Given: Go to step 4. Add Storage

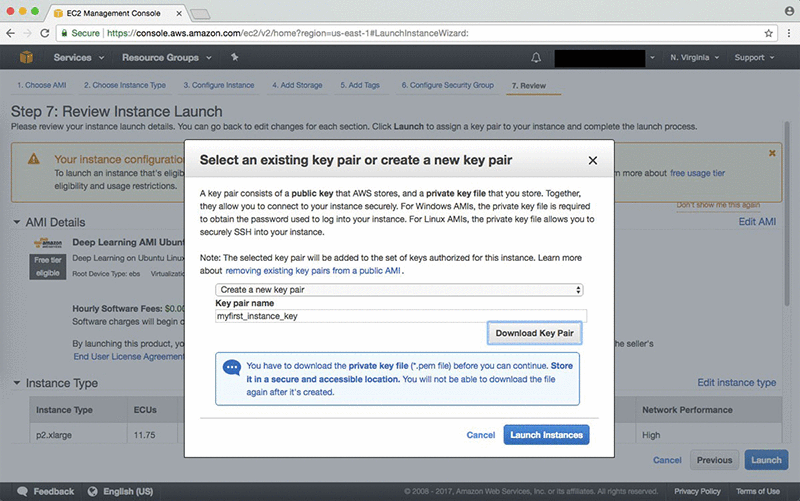Looking at the screenshot, I should point(297,85).
